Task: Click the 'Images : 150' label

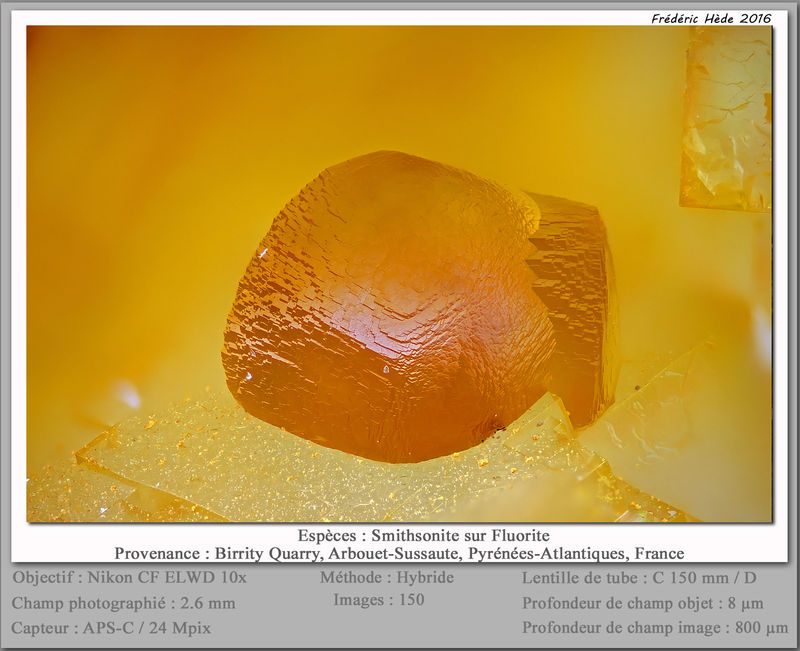Action: tap(379, 599)
